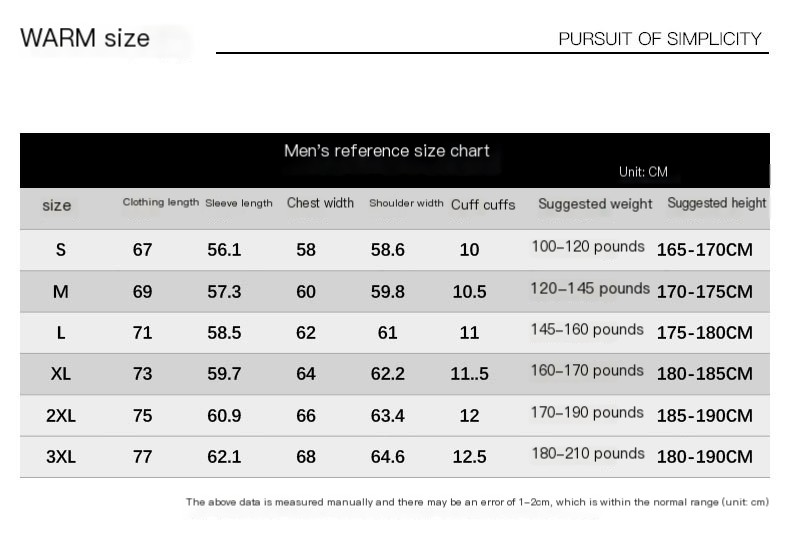This screenshot has height=556, width=790.
Task: Click the XL size row label
Action: tap(61, 374)
